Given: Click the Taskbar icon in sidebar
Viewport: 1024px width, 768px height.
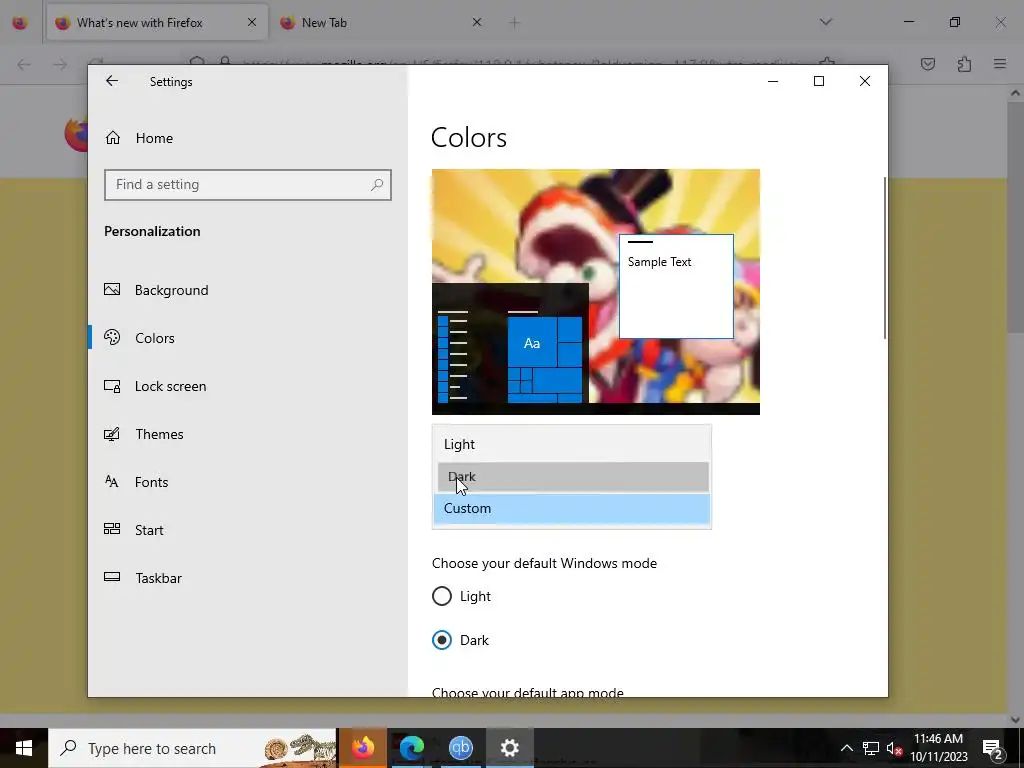Looking at the screenshot, I should click(112, 577).
